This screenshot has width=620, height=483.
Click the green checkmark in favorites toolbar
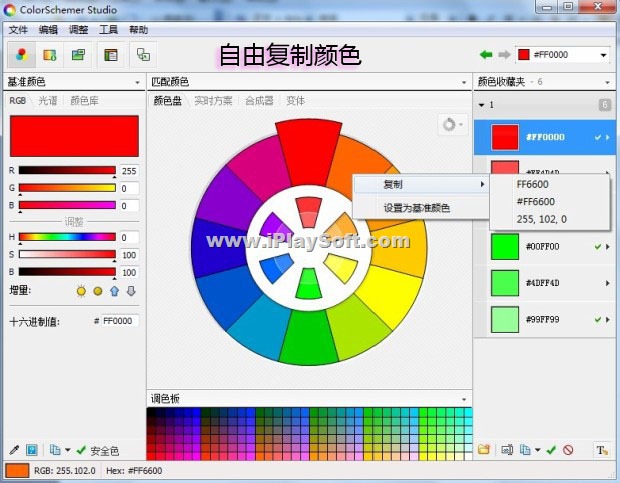pos(551,449)
